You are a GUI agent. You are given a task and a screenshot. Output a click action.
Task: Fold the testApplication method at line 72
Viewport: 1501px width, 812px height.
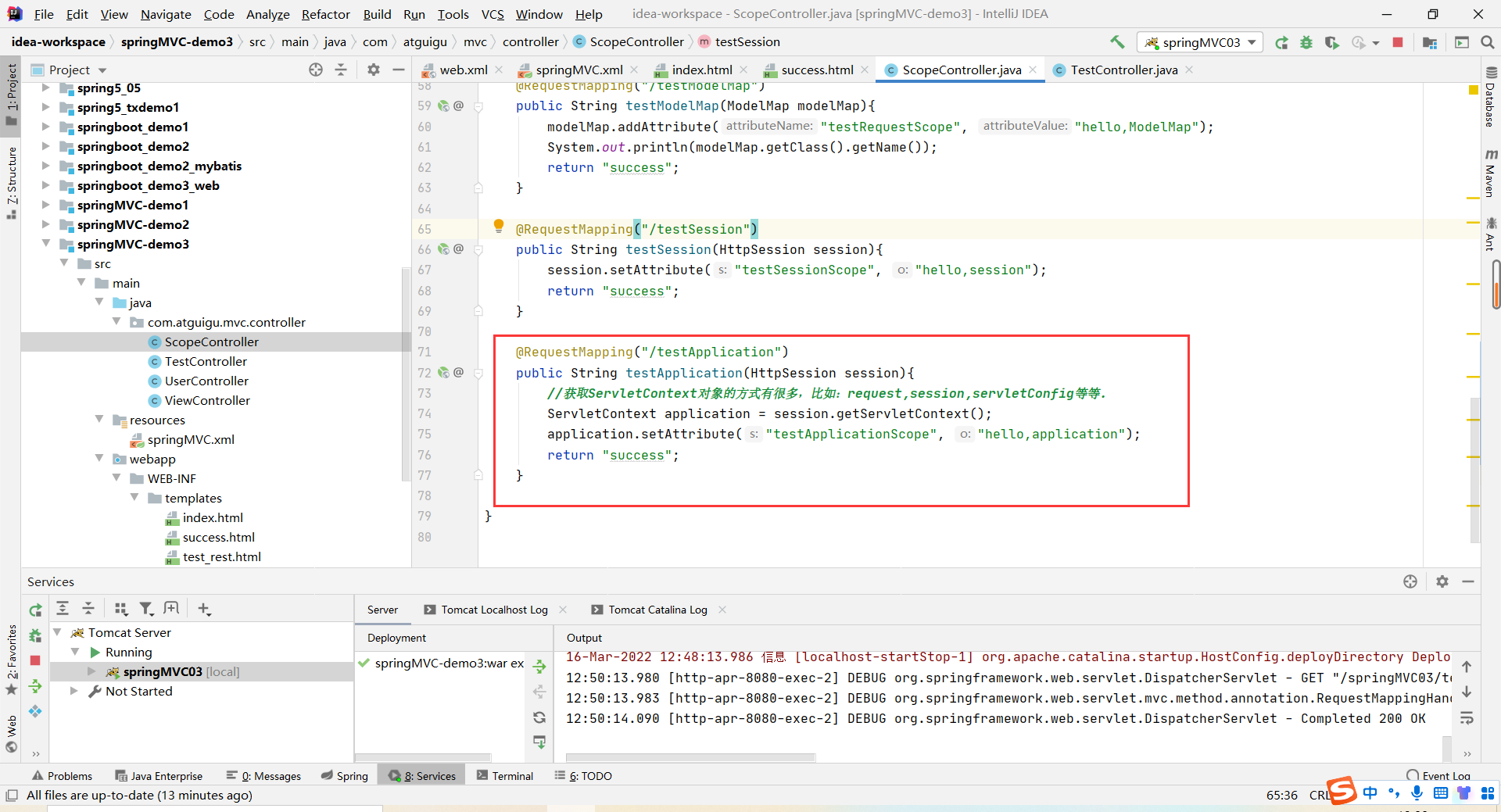(478, 373)
